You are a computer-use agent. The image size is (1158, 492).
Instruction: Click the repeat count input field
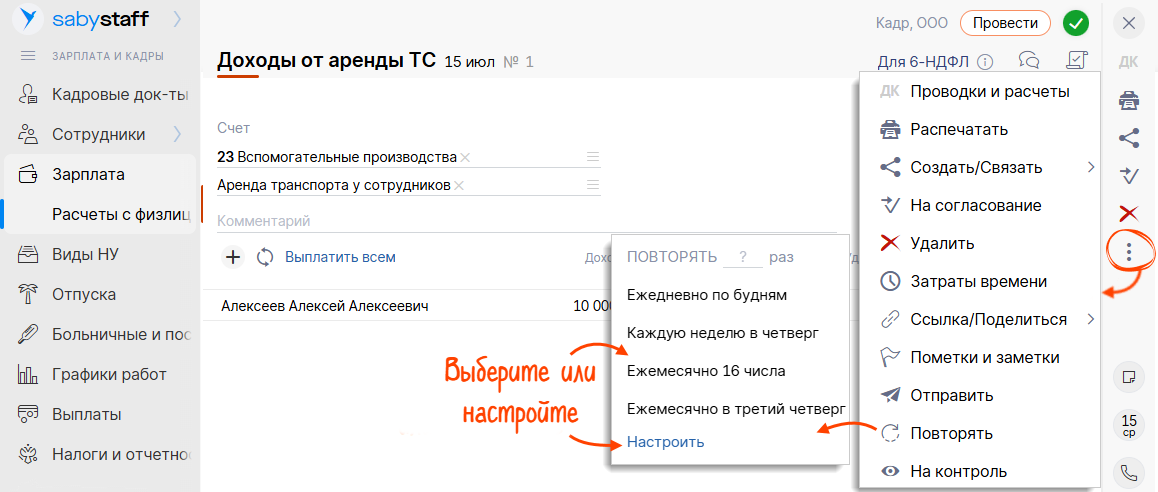742,258
